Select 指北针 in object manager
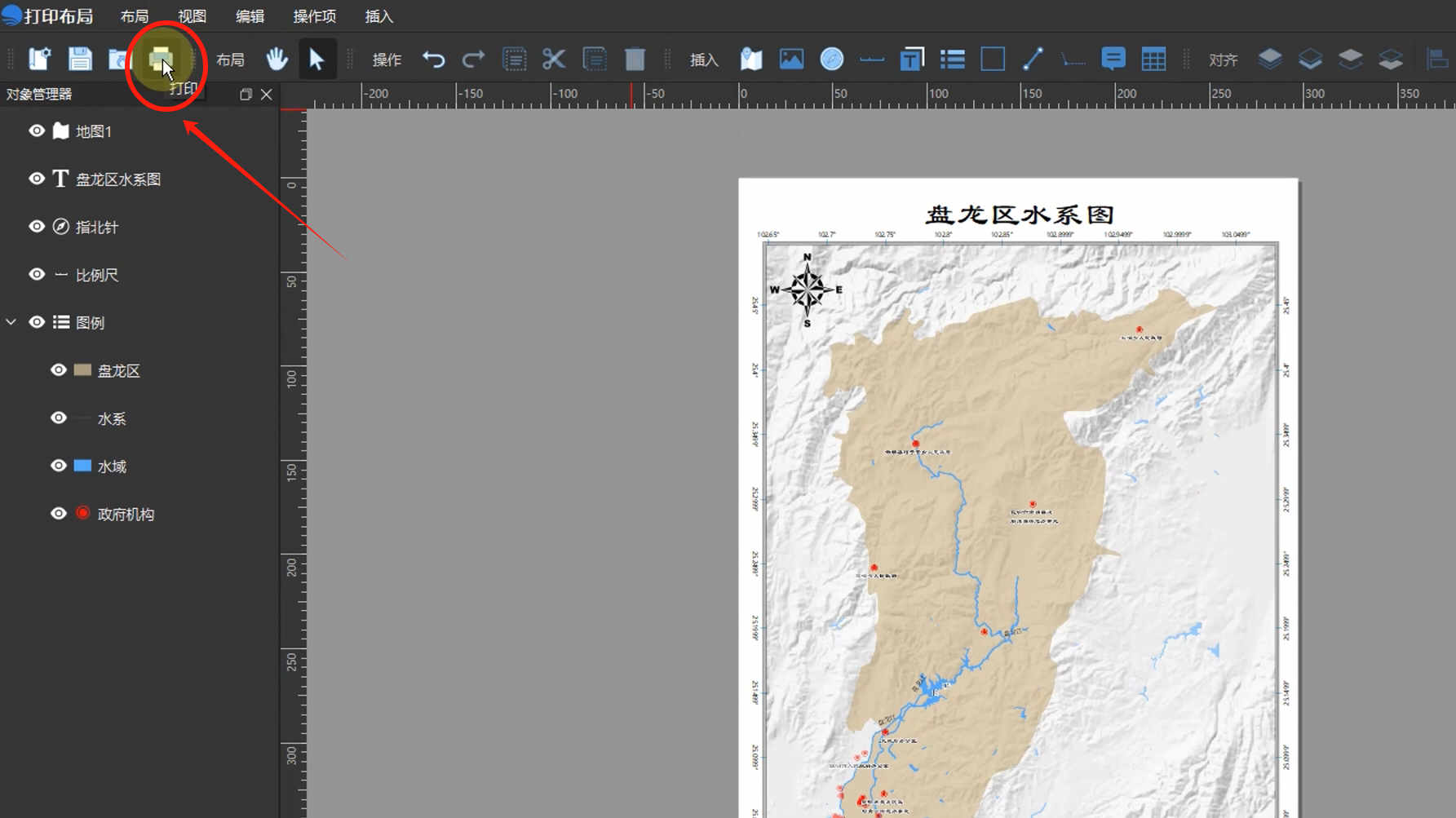 (97, 228)
